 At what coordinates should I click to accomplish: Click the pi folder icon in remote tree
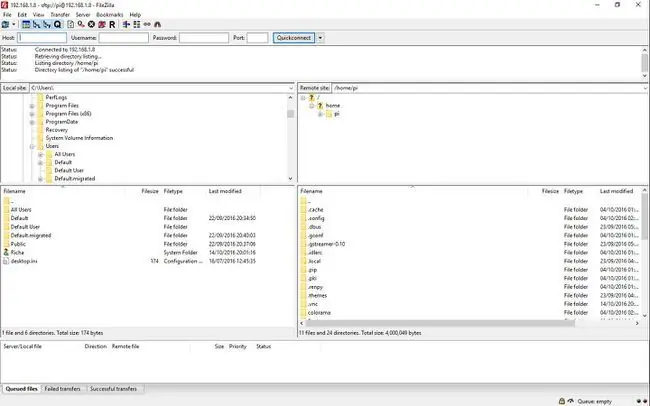pyautogui.click(x=329, y=114)
